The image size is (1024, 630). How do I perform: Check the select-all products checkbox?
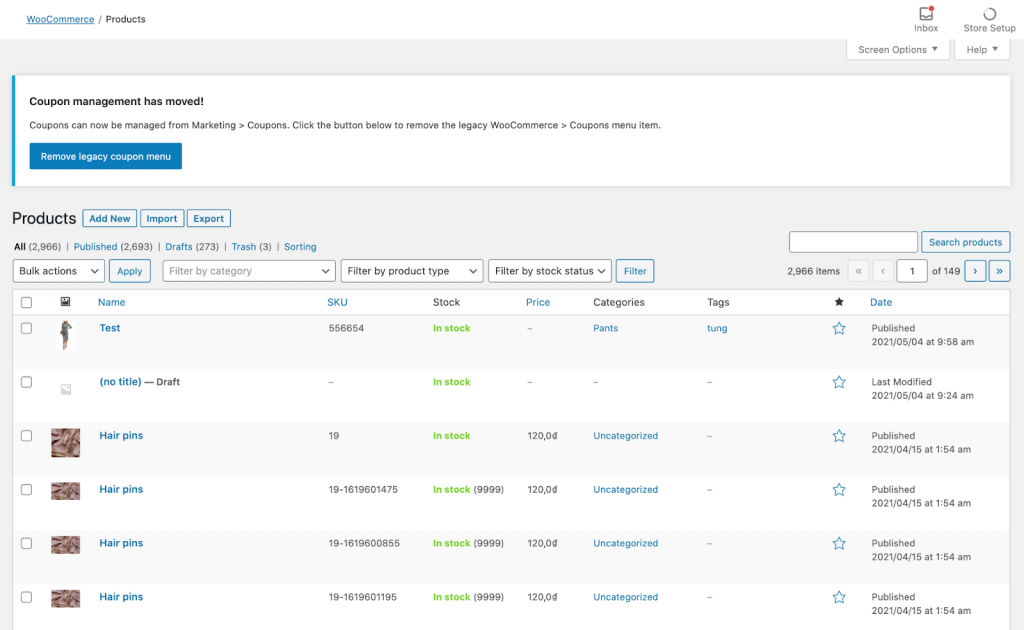26,301
